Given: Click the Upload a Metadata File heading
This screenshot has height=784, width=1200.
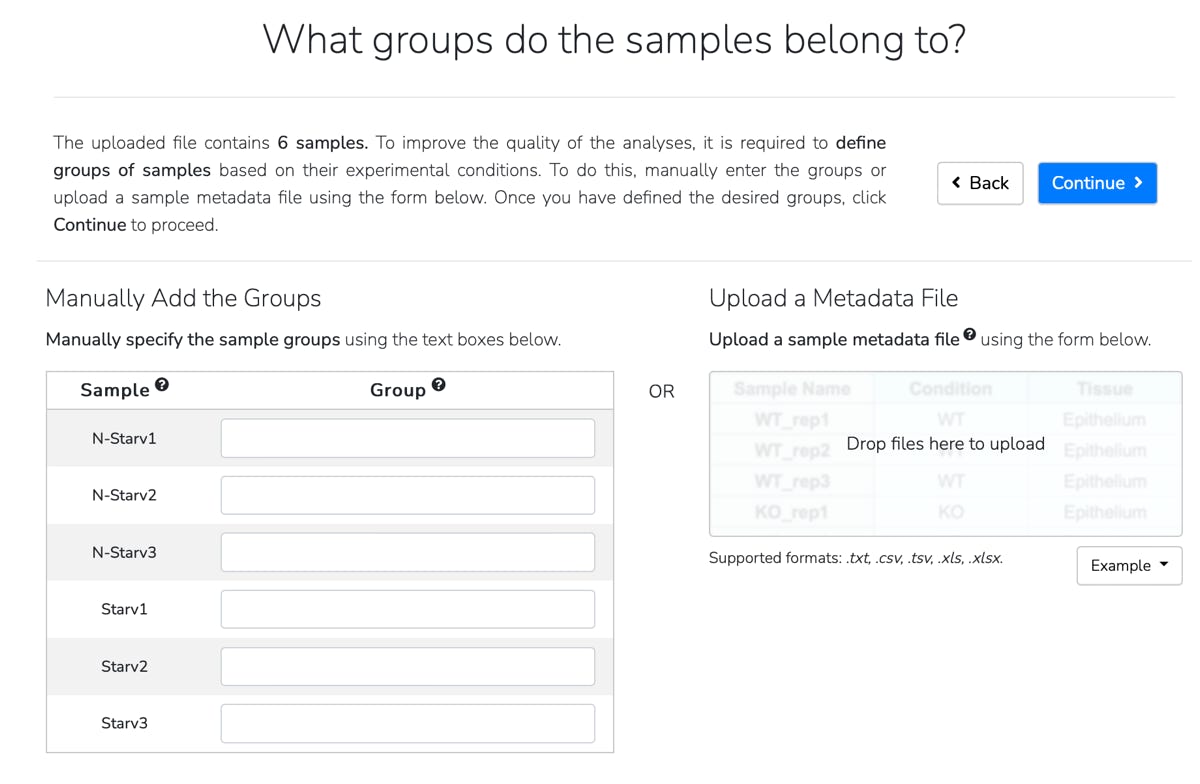Looking at the screenshot, I should tap(833, 298).
